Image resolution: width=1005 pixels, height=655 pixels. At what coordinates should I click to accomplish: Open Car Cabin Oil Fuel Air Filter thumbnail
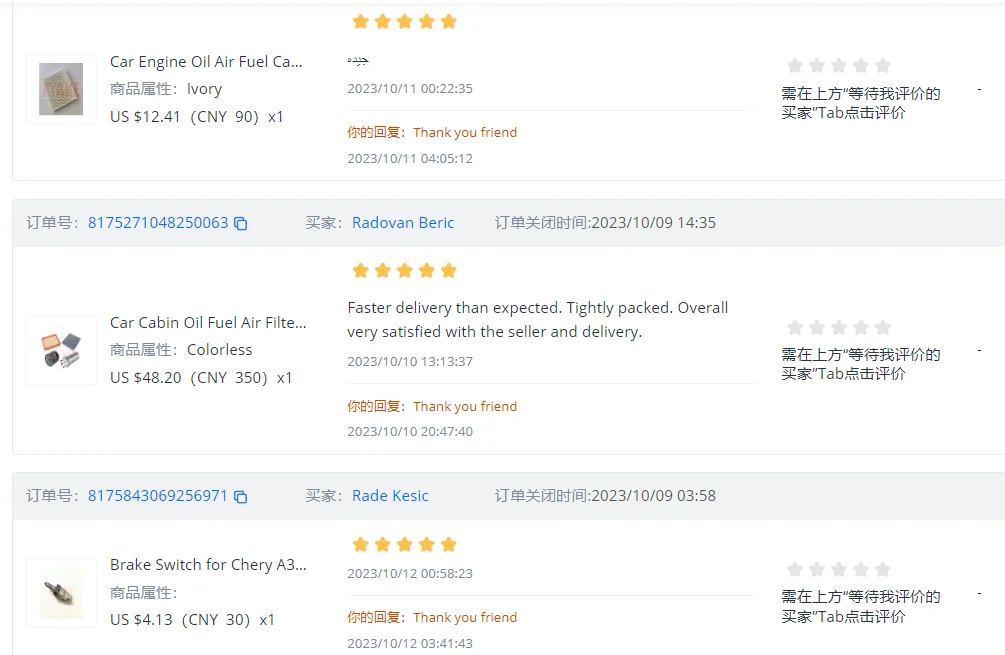coord(61,350)
